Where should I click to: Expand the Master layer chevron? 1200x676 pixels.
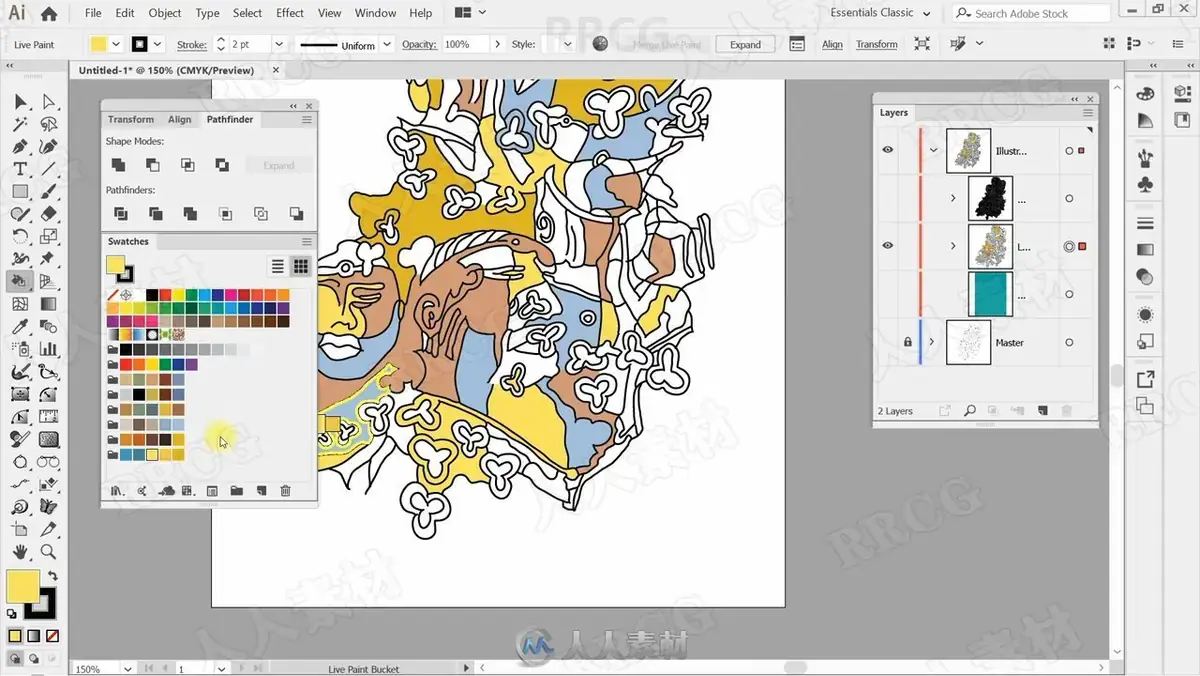[x=932, y=342]
